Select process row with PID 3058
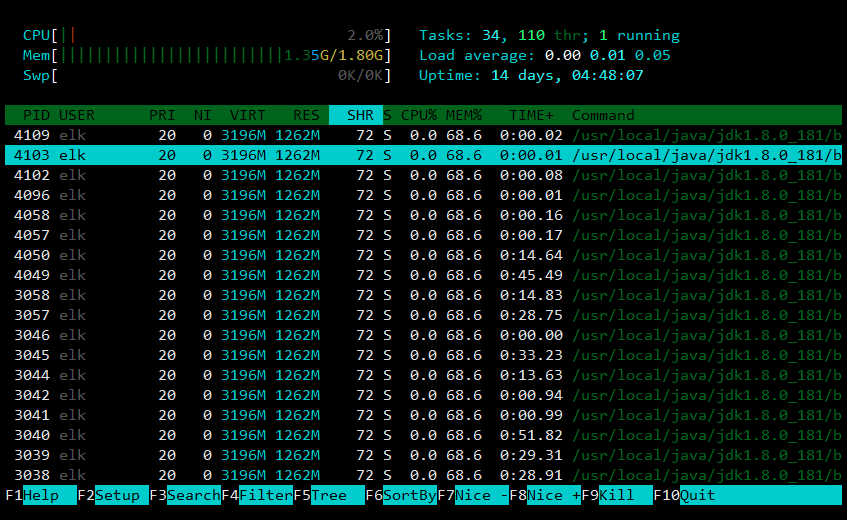847x520 pixels. 424,295
